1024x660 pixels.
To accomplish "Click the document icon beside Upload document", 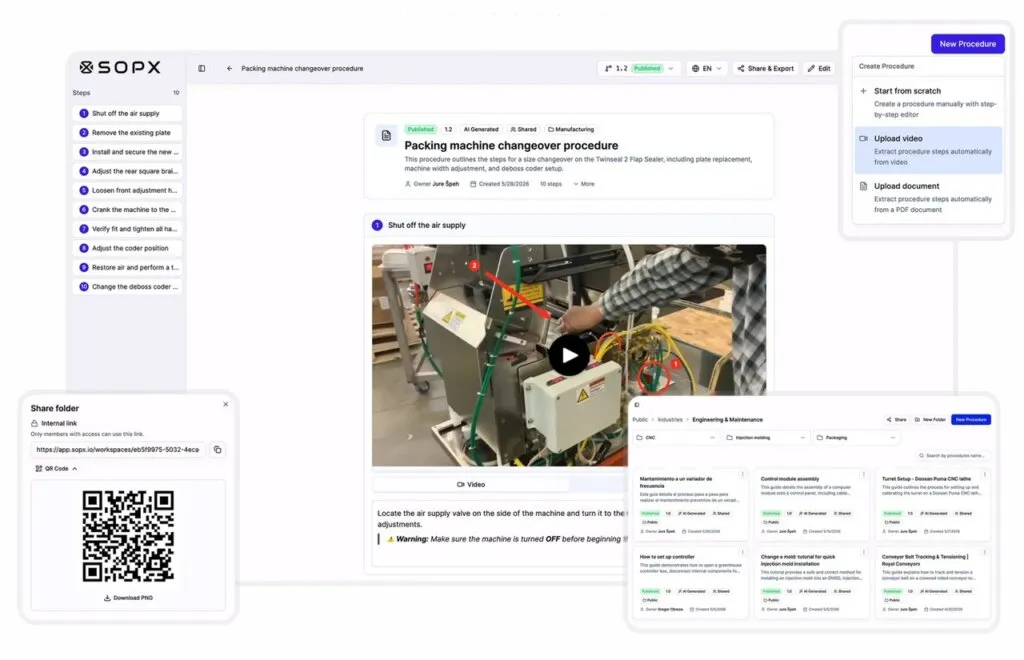I will pyautogui.click(x=863, y=186).
